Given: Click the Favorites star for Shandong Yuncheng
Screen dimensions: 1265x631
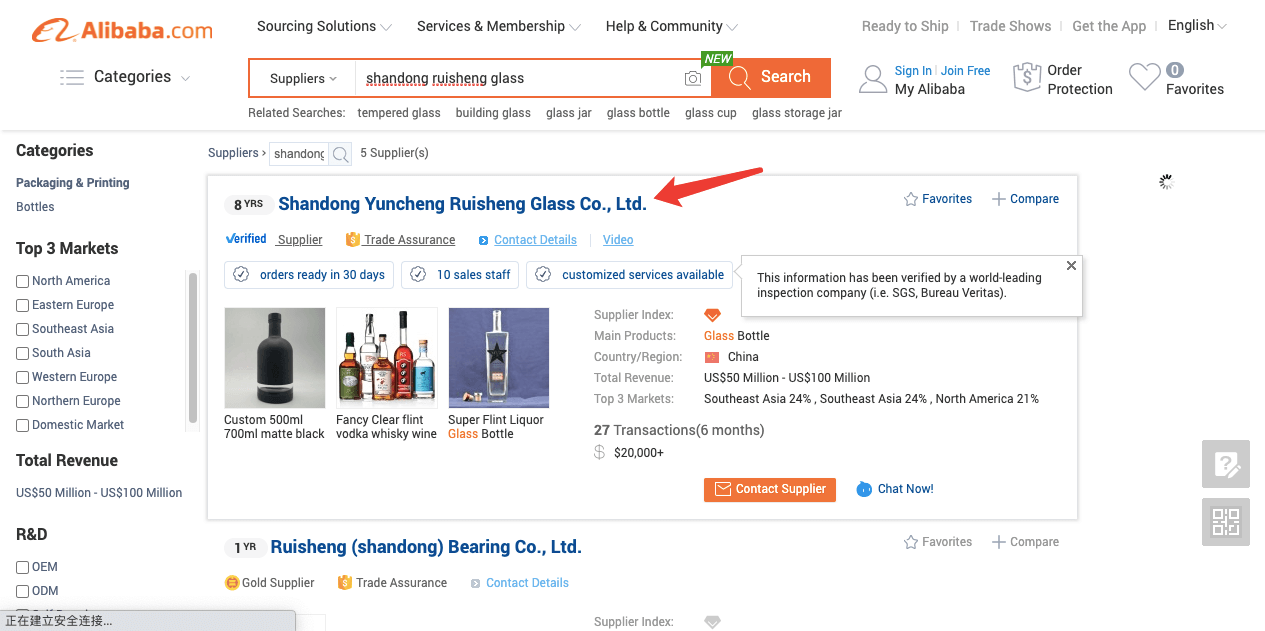Looking at the screenshot, I should [911, 199].
